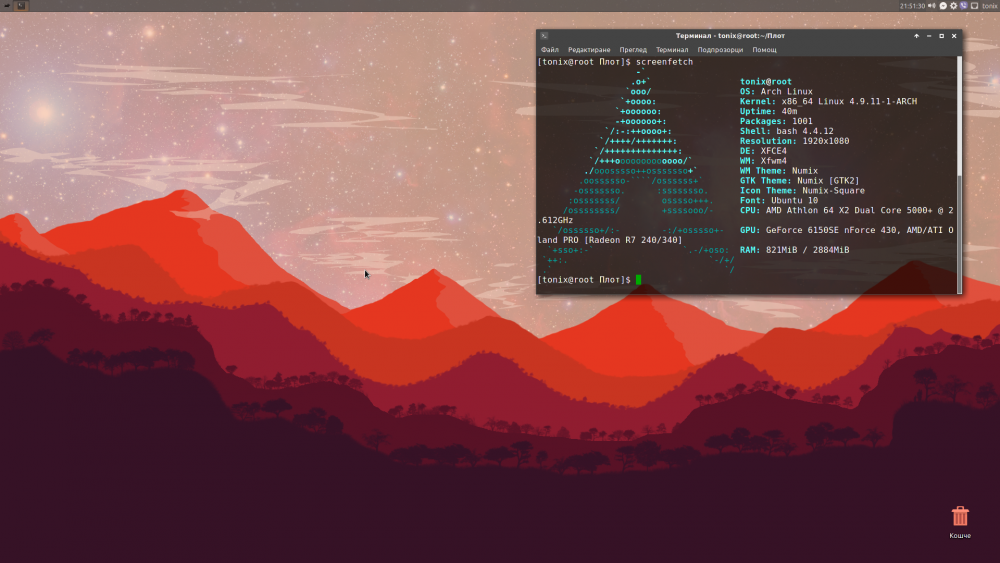Open the Файл menu in the terminal
1000x563 pixels.
550,50
